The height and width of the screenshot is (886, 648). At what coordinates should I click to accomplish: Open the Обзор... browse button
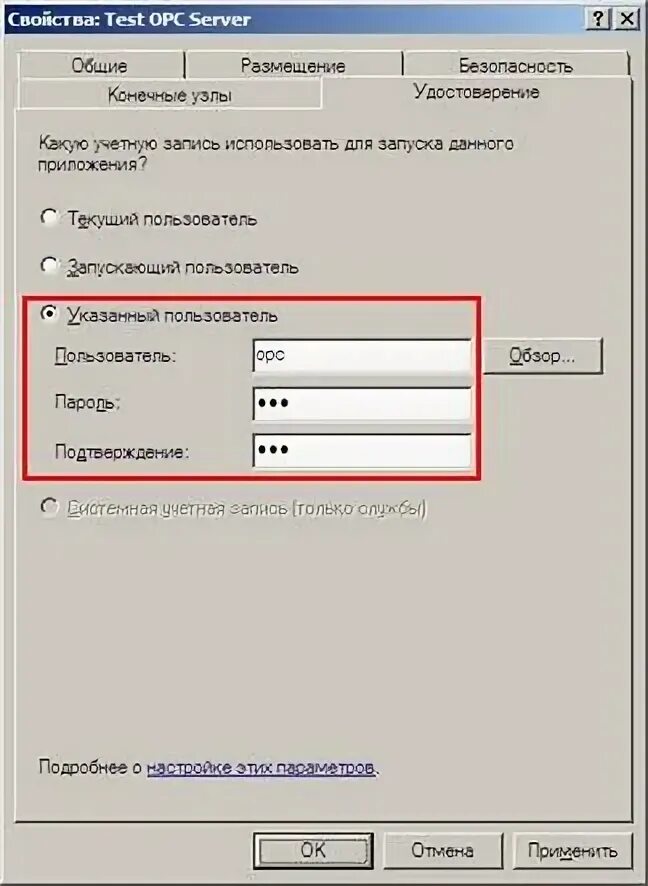pos(543,356)
